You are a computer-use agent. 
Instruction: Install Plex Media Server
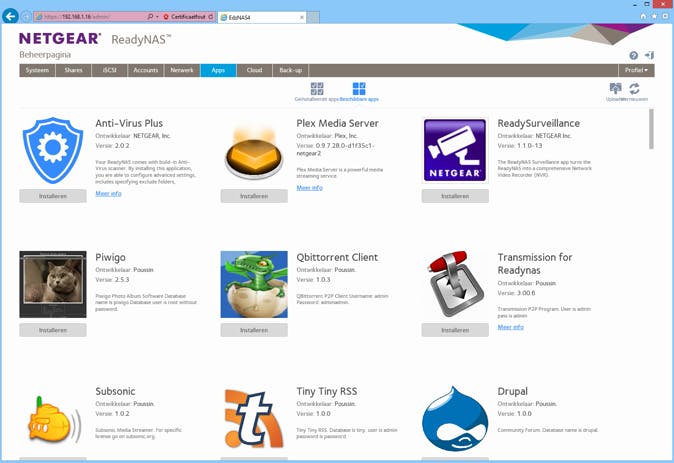tap(254, 196)
